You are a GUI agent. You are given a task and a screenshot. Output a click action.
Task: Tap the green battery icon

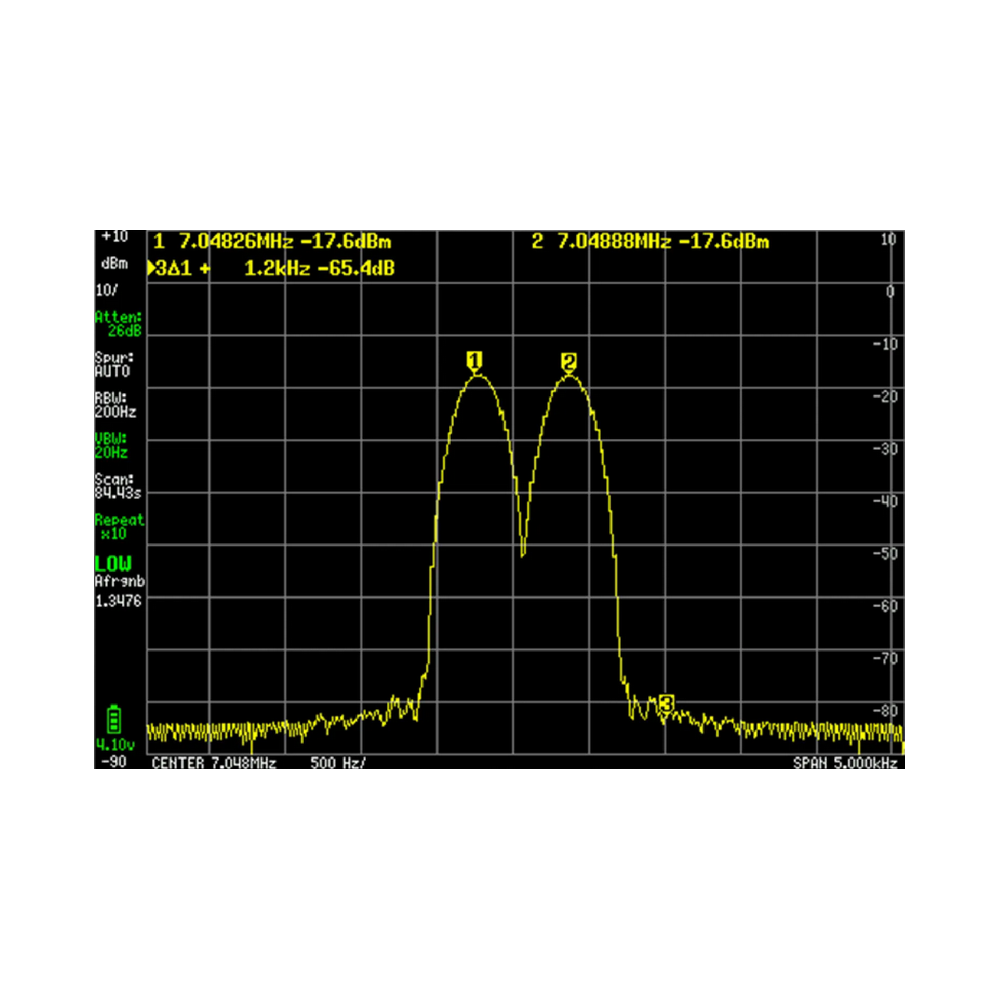point(114,720)
